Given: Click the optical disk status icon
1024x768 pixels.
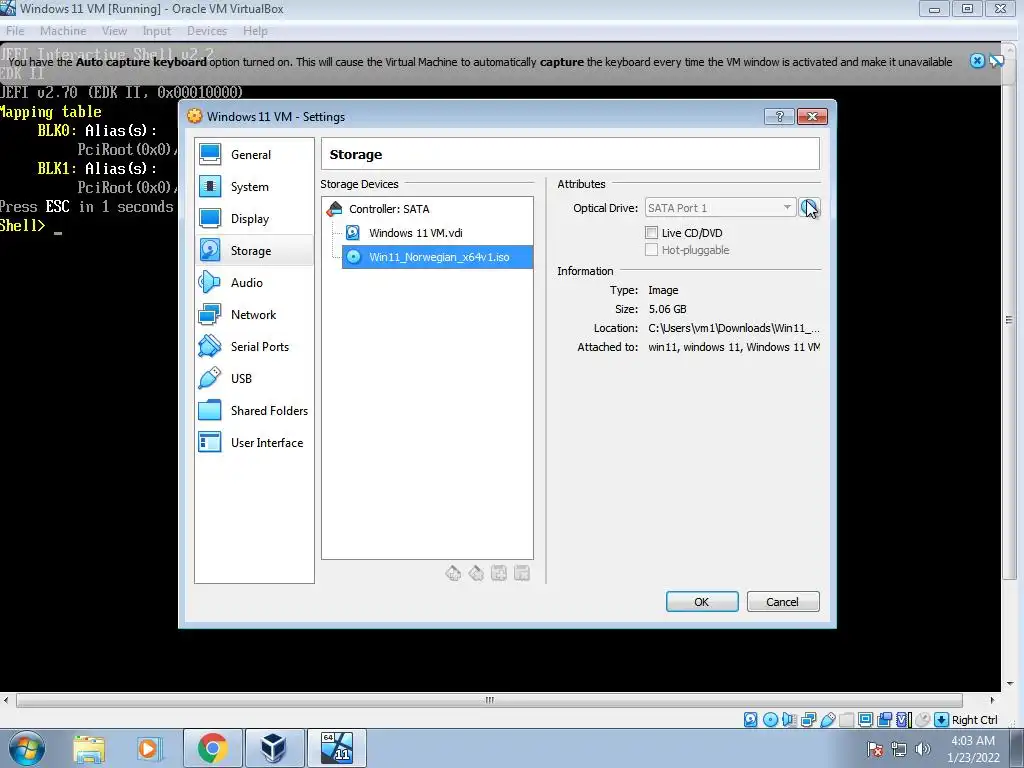Looking at the screenshot, I should pyautogui.click(x=770, y=720).
